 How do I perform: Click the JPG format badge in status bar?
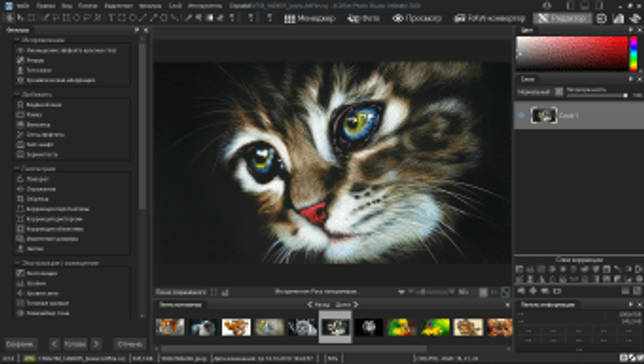29,359
